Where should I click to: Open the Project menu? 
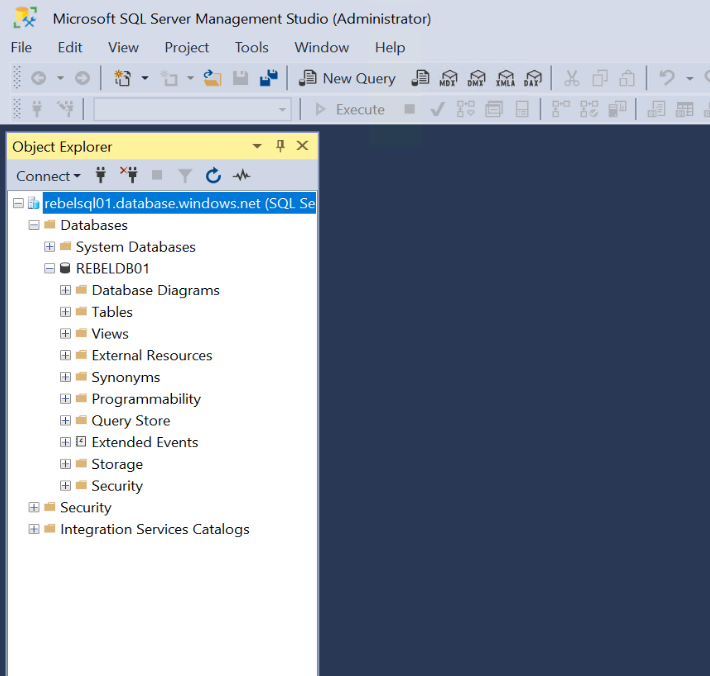pos(187,47)
